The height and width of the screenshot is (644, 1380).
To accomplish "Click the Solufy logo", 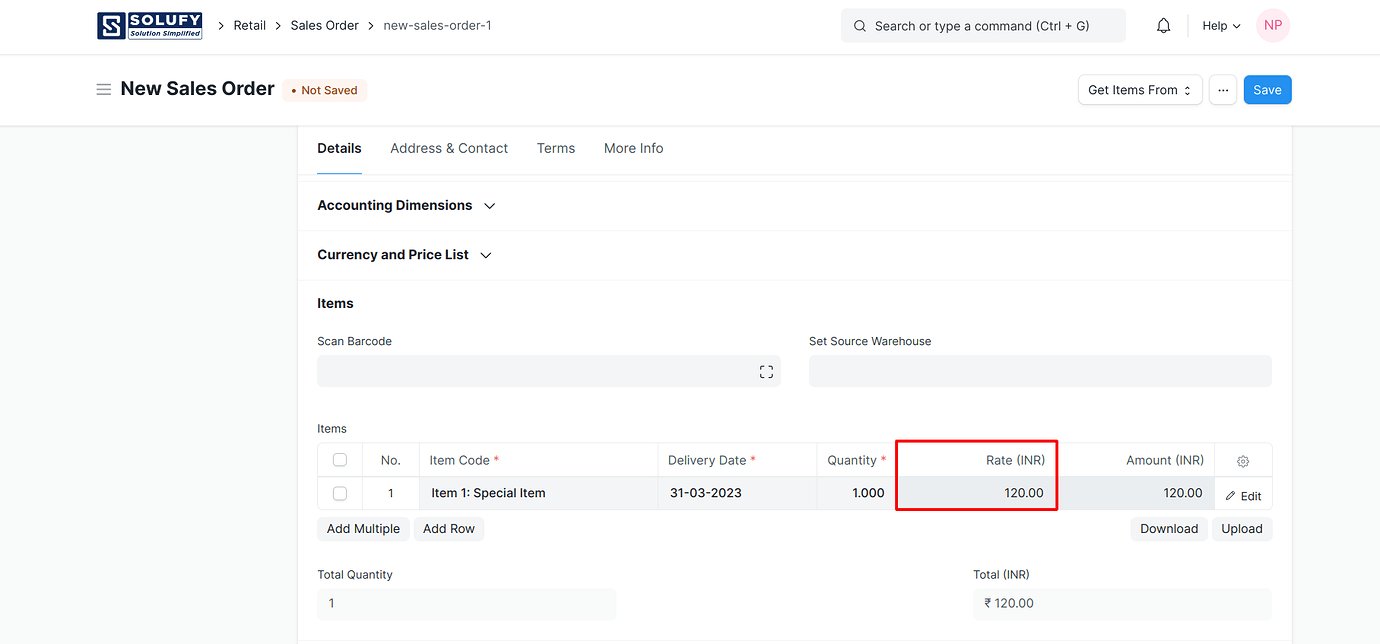I will pyautogui.click(x=150, y=26).
